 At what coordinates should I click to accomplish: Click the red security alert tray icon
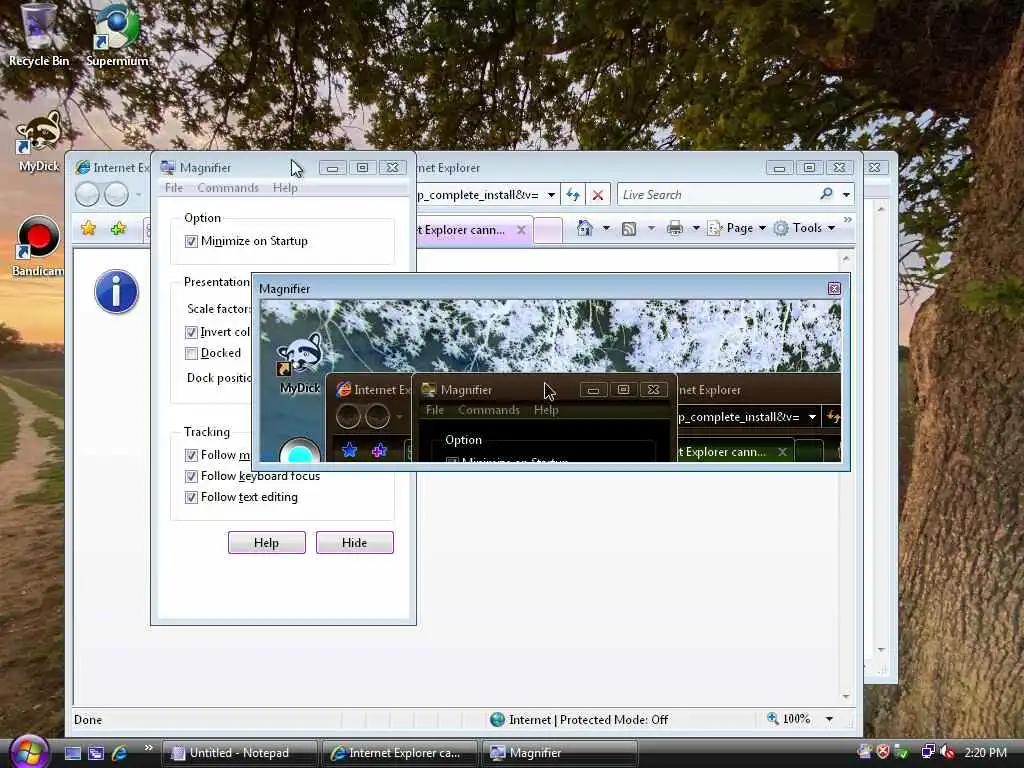click(x=883, y=752)
